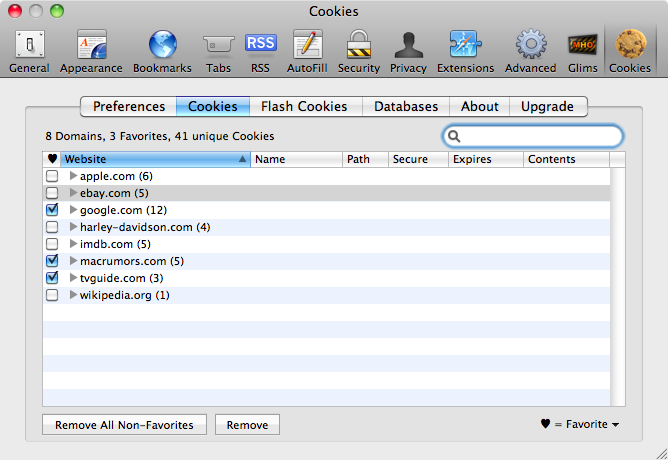Mark apple.com as favorite checkbox
The height and width of the screenshot is (460, 668).
[x=52, y=176]
